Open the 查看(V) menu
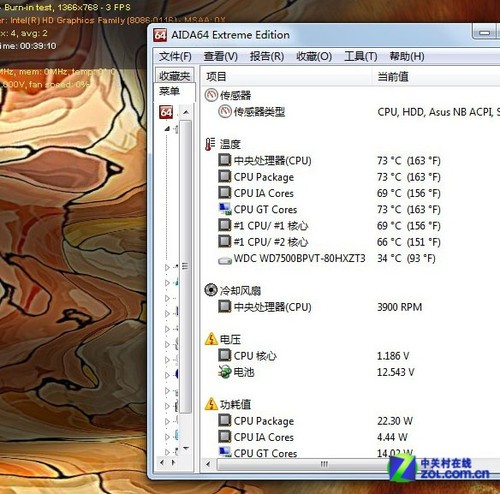500x494 pixels. tap(221, 56)
